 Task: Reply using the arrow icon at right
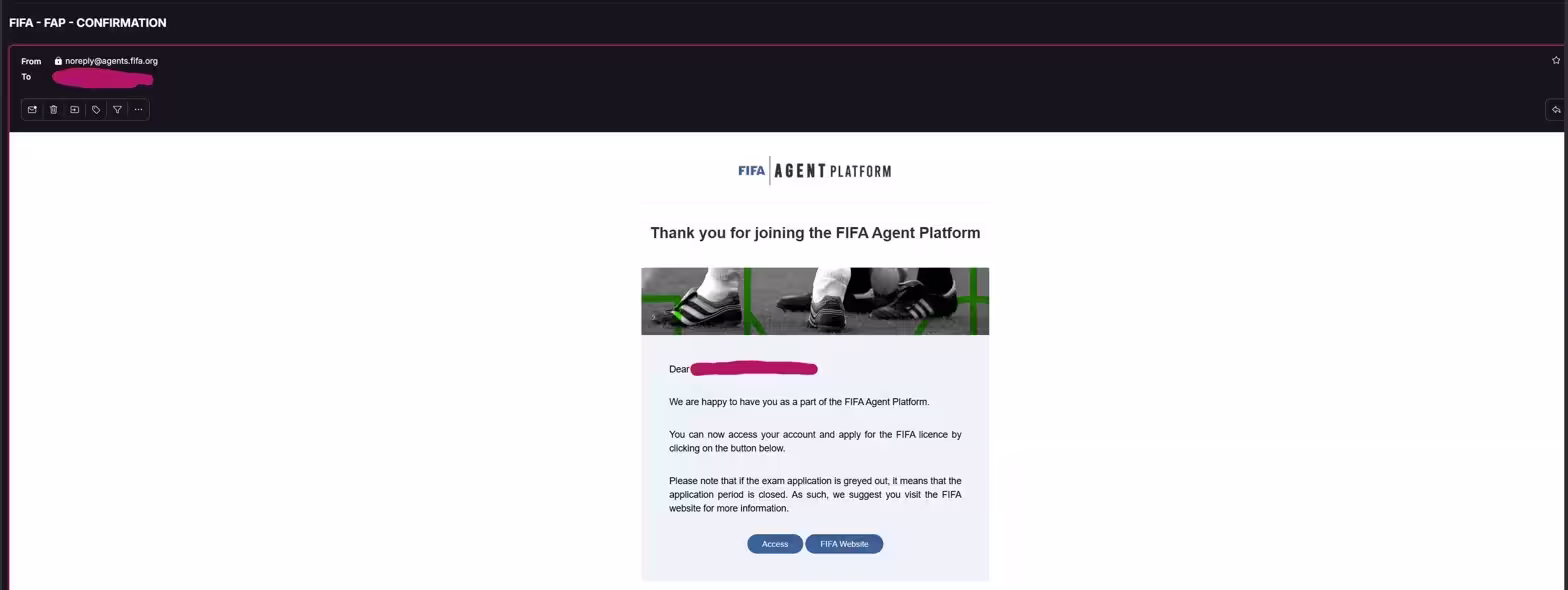[x=1556, y=109]
